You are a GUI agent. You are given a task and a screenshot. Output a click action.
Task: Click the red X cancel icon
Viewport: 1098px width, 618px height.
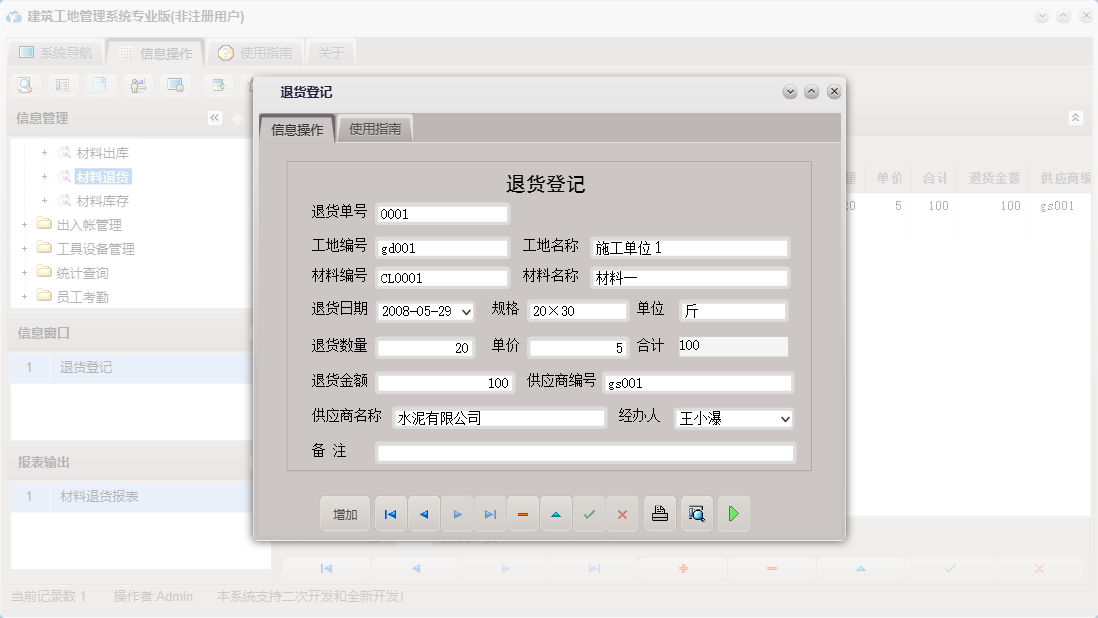point(622,513)
